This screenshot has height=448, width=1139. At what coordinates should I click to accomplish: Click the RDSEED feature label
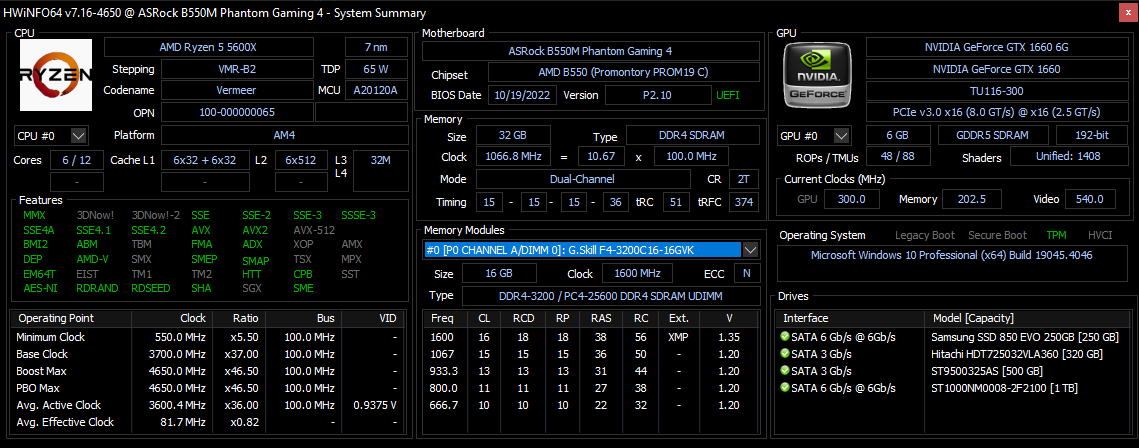click(x=151, y=288)
